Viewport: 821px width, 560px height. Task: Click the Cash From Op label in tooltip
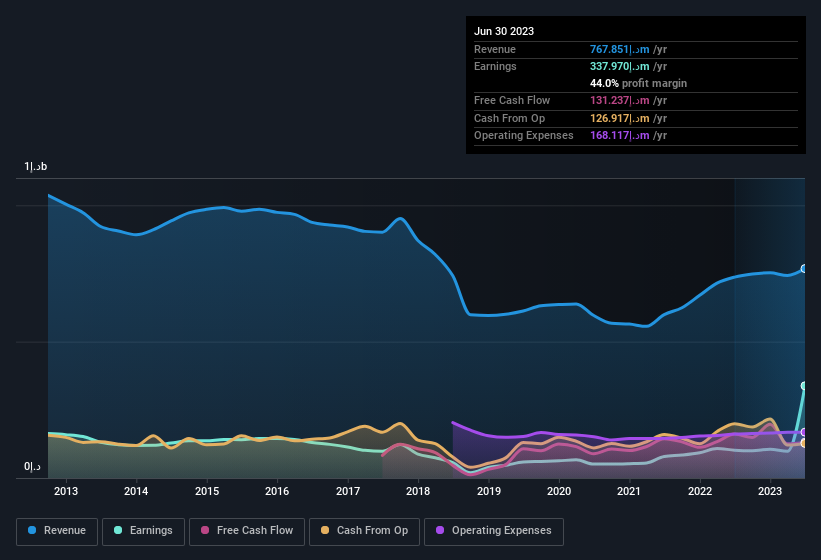coord(509,118)
